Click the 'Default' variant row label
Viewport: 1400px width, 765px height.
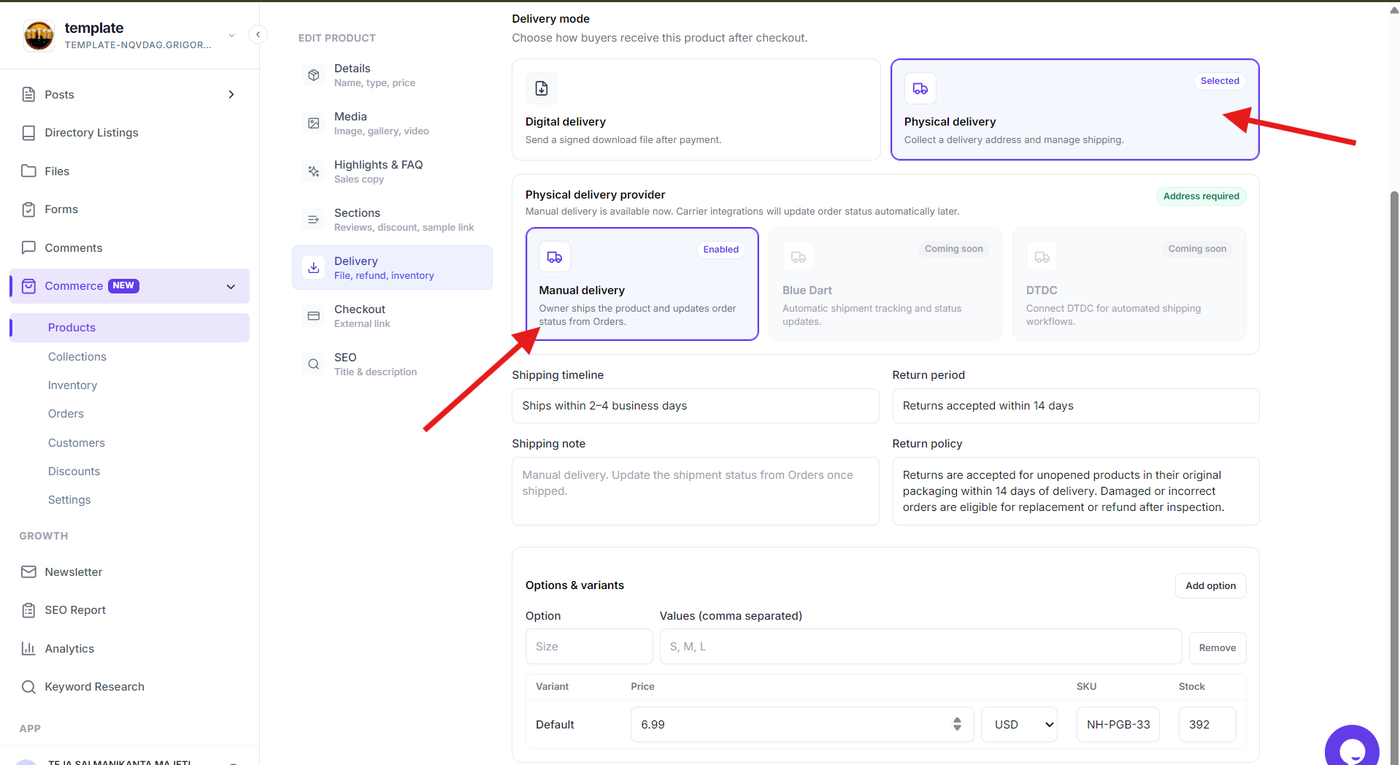555,724
